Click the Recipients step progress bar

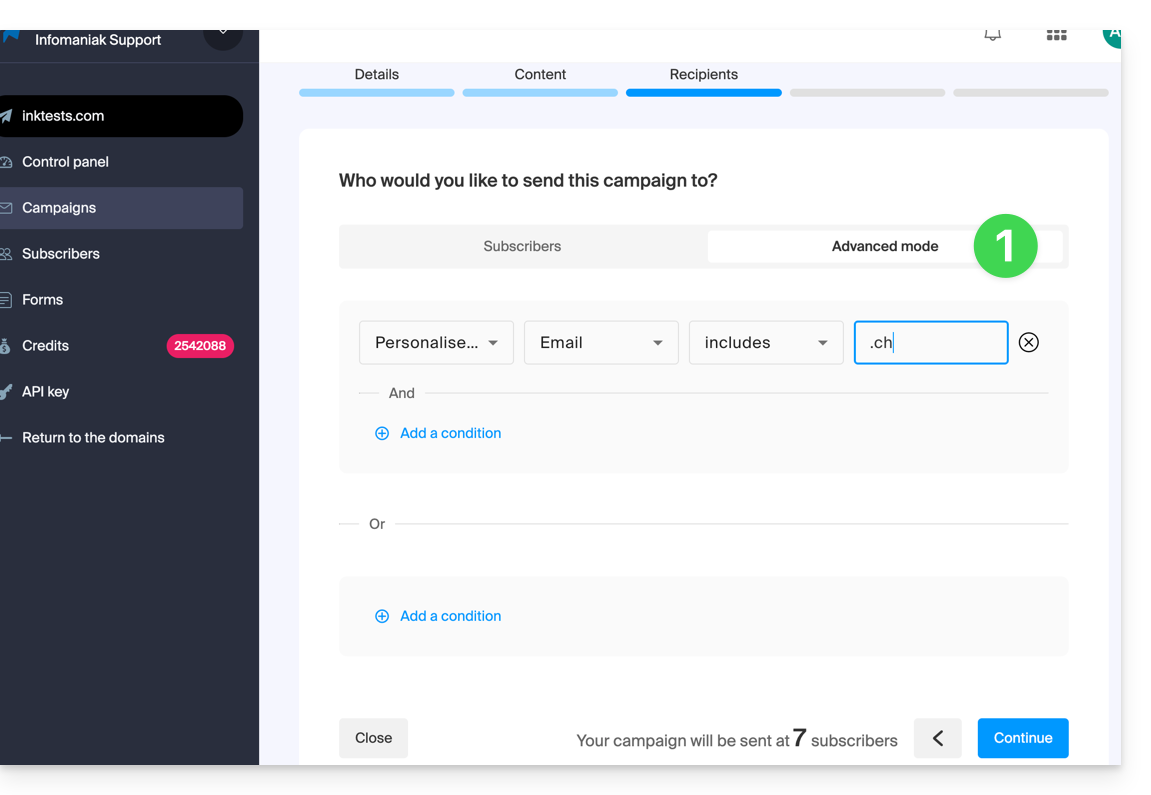703,92
